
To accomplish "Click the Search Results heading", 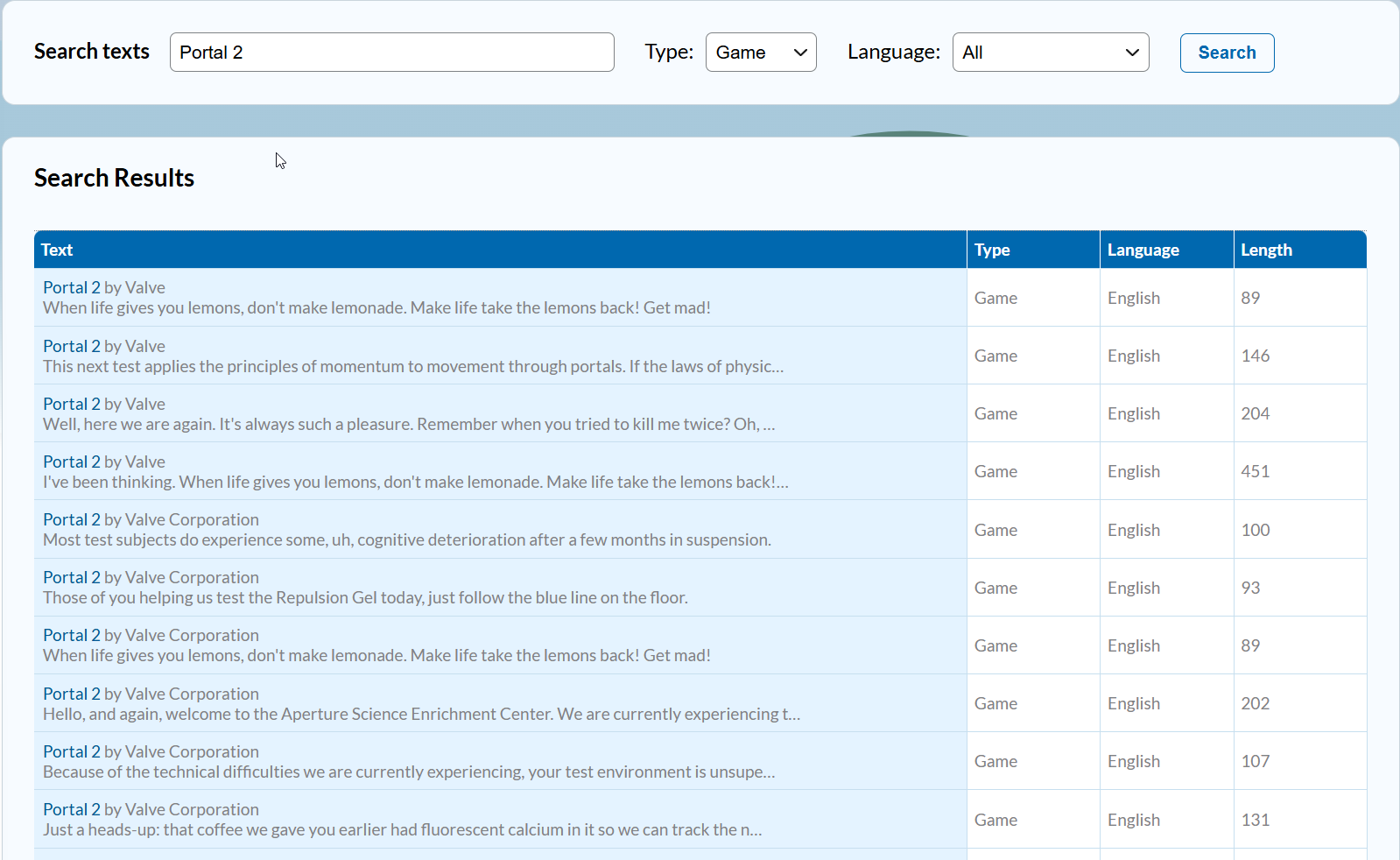I will [114, 178].
